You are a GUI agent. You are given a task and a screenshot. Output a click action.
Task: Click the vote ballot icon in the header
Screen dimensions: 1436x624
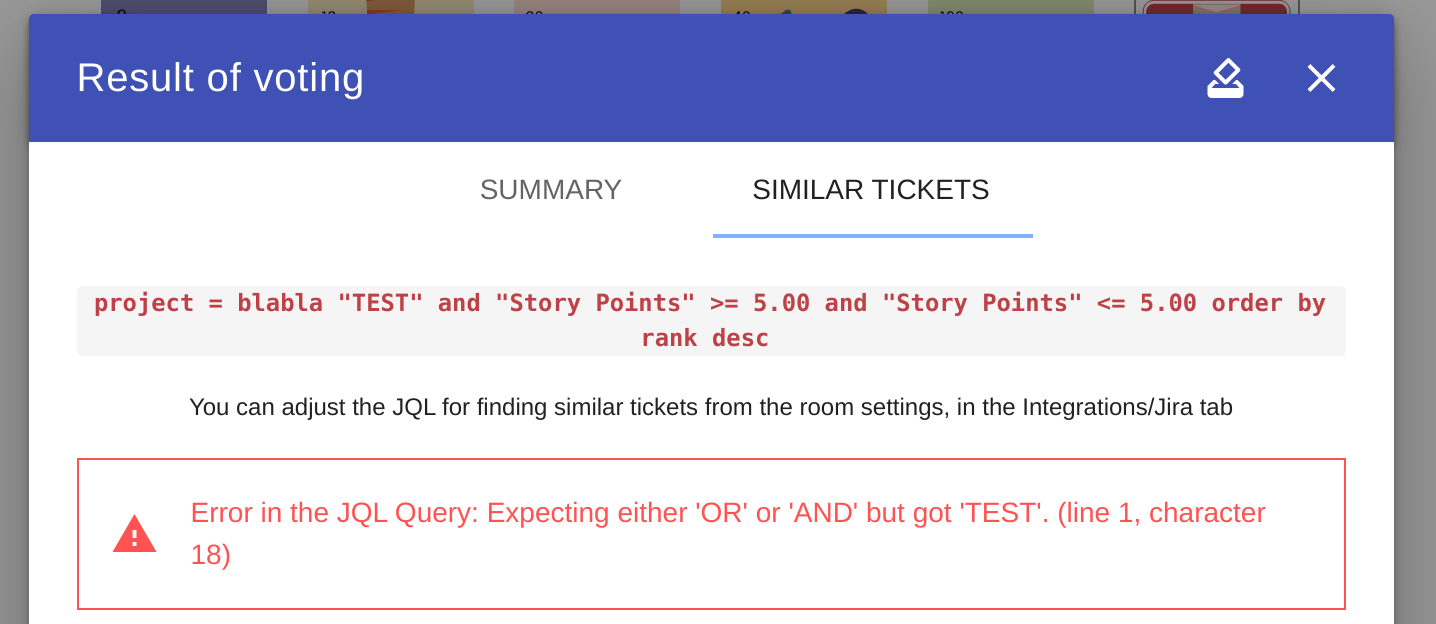pos(1225,78)
